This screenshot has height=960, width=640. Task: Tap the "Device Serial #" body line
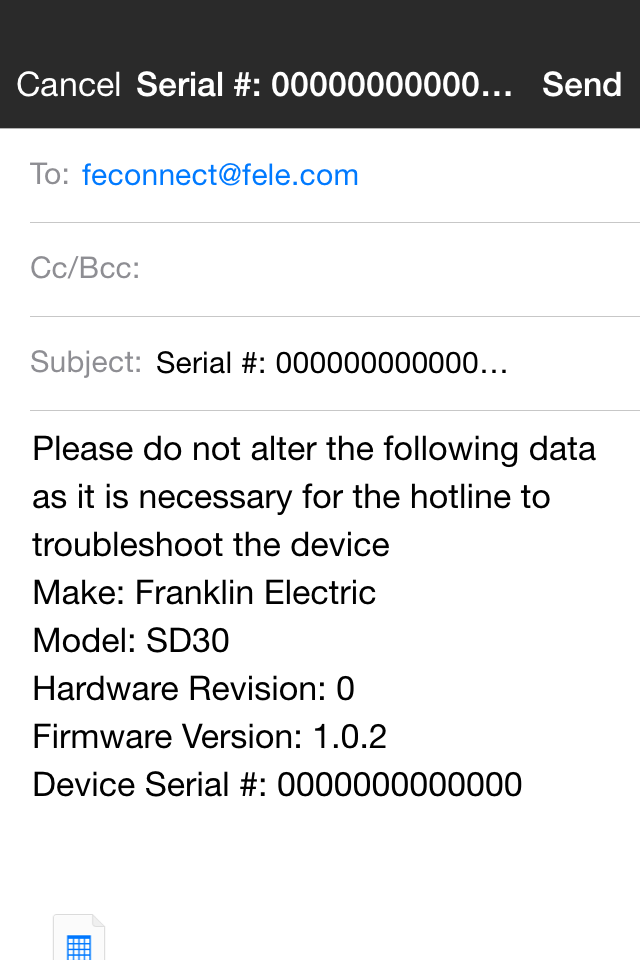coord(277,785)
